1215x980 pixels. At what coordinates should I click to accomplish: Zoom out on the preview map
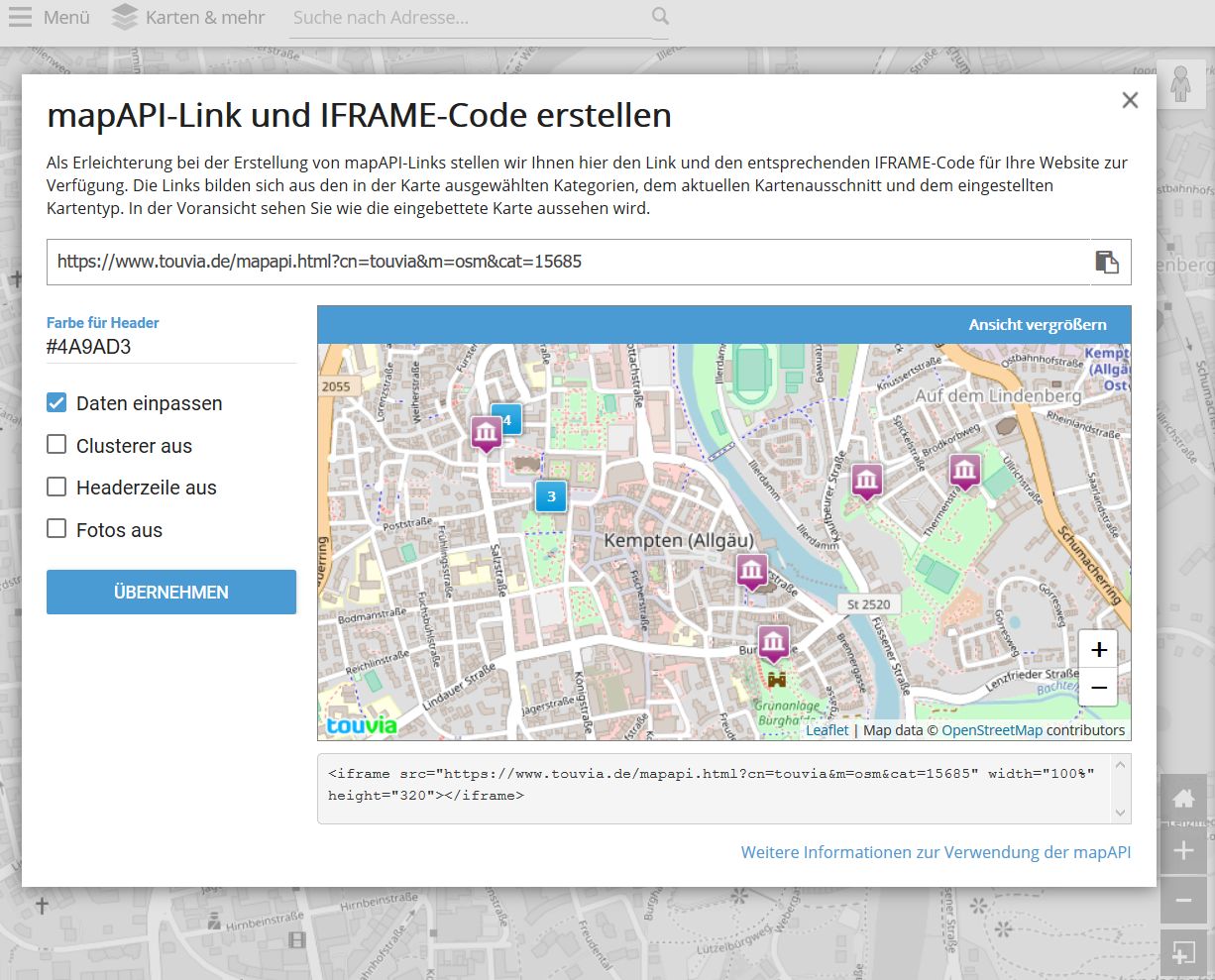coord(1099,687)
